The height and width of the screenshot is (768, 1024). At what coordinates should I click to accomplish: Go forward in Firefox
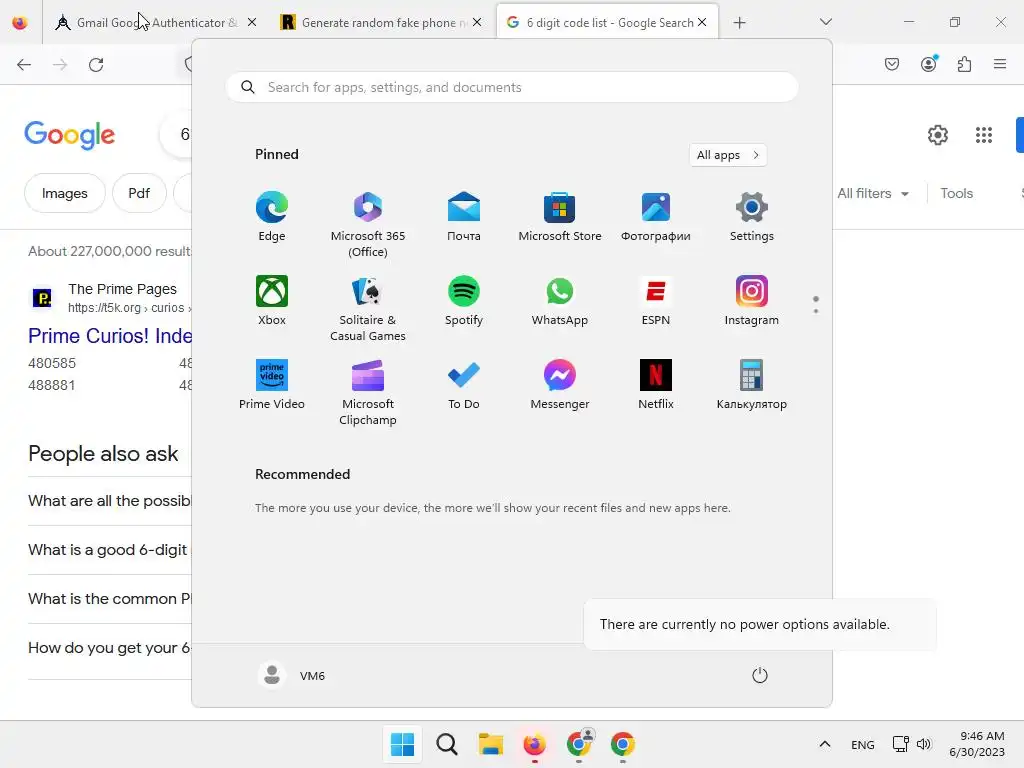point(60,64)
